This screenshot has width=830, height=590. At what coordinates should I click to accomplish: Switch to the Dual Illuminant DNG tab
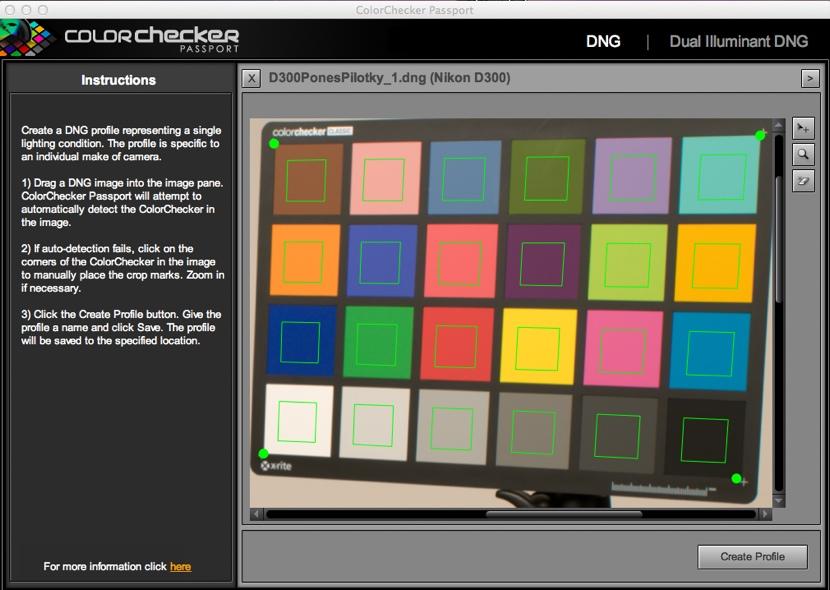pos(738,41)
